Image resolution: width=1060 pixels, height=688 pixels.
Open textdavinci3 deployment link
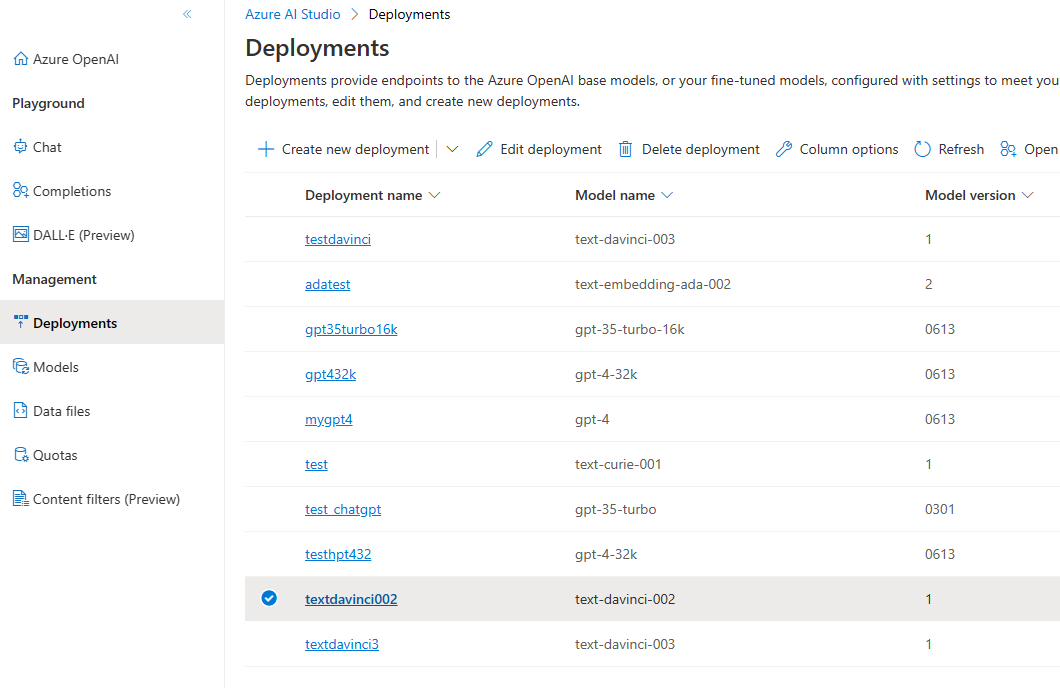[341, 644]
